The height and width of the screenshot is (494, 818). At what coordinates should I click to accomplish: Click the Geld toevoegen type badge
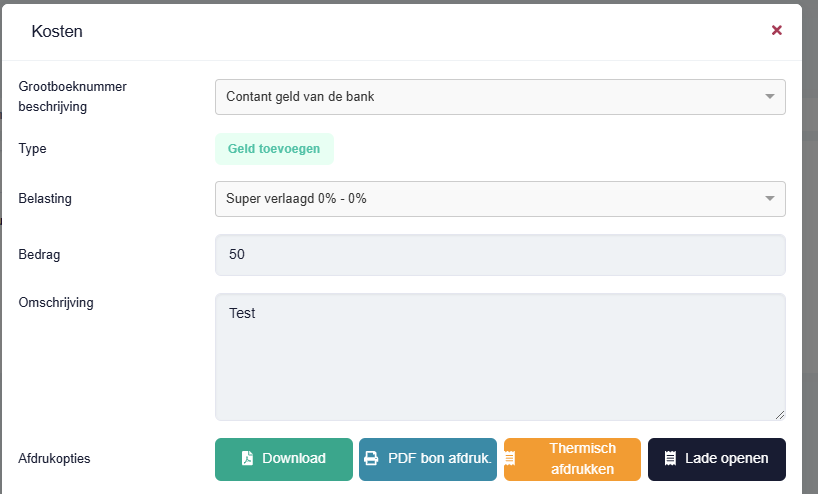click(274, 149)
